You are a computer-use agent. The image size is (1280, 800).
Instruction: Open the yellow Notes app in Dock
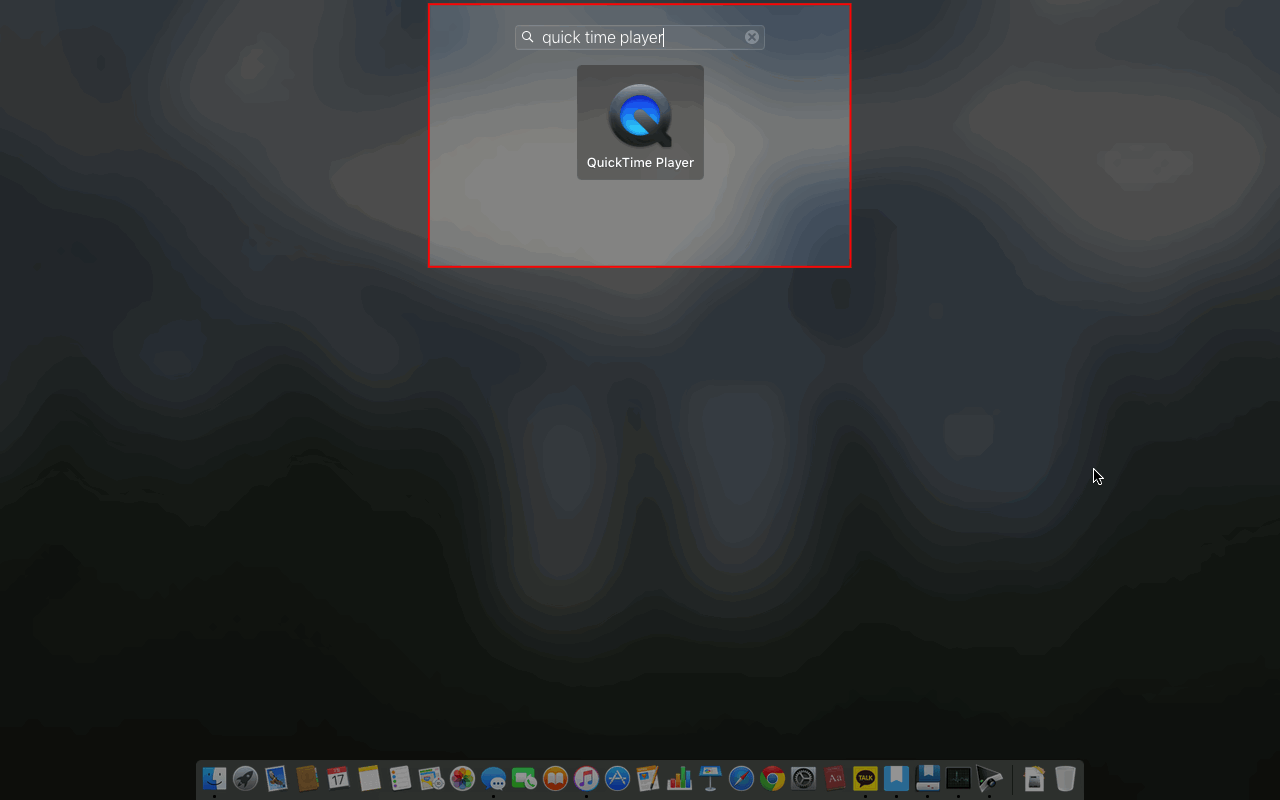pyautogui.click(x=369, y=778)
